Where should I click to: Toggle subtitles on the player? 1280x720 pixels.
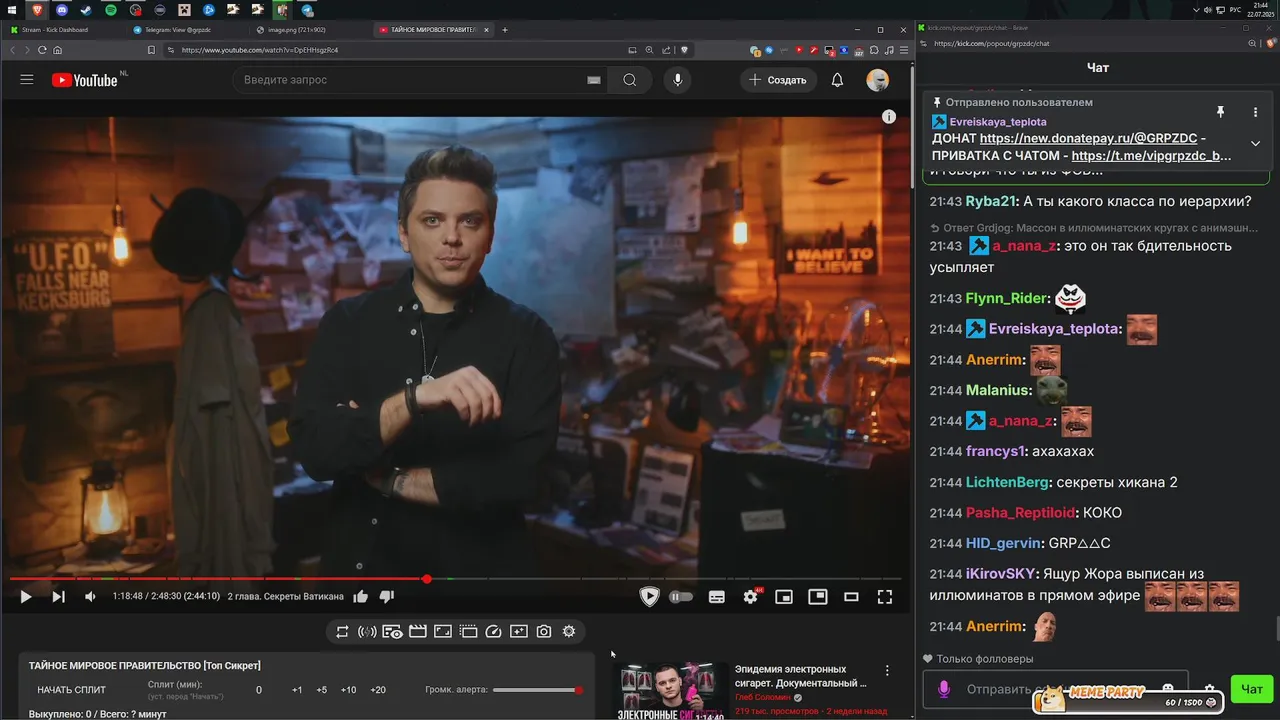717,597
